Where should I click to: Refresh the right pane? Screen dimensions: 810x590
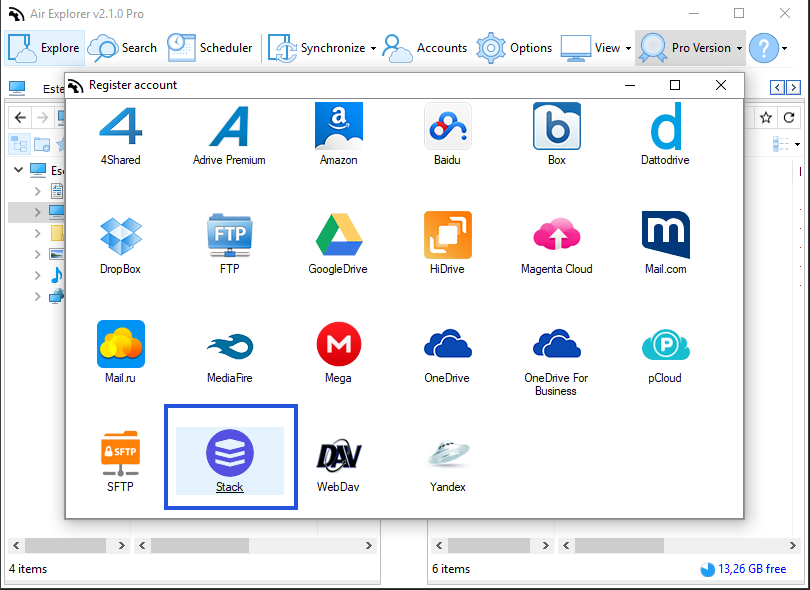click(789, 118)
